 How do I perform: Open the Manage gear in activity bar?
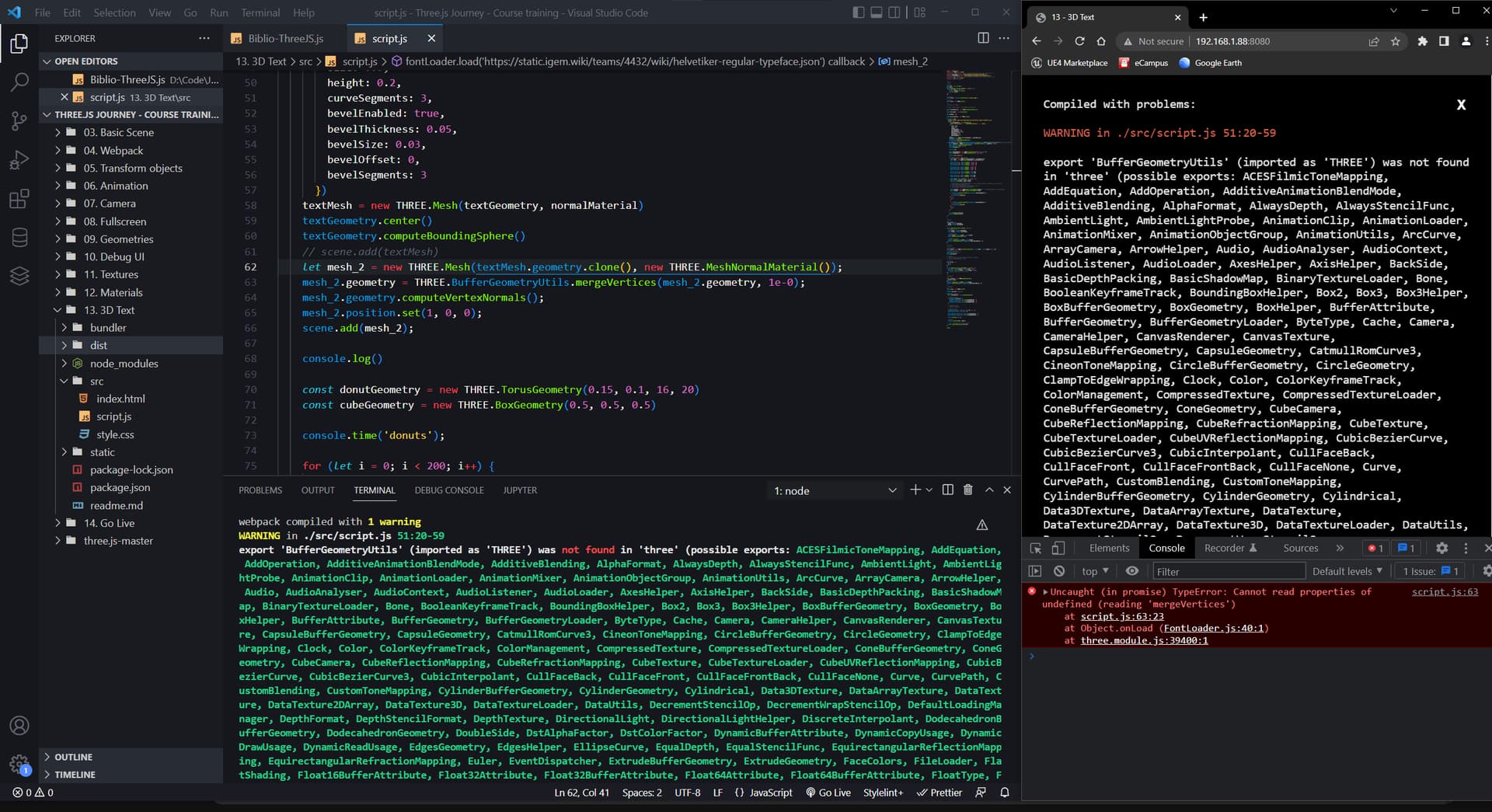pyautogui.click(x=19, y=765)
